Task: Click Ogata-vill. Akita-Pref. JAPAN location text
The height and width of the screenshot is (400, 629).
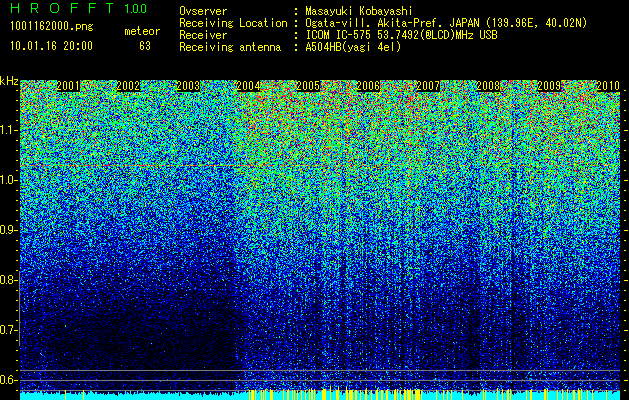Action: coord(446,23)
